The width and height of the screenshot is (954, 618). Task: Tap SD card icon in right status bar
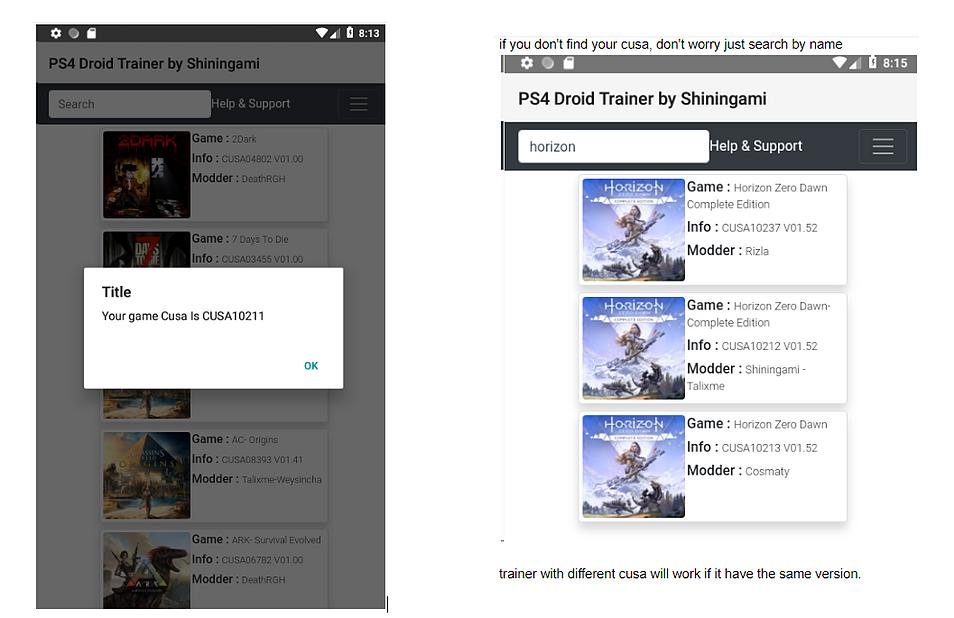(x=568, y=63)
